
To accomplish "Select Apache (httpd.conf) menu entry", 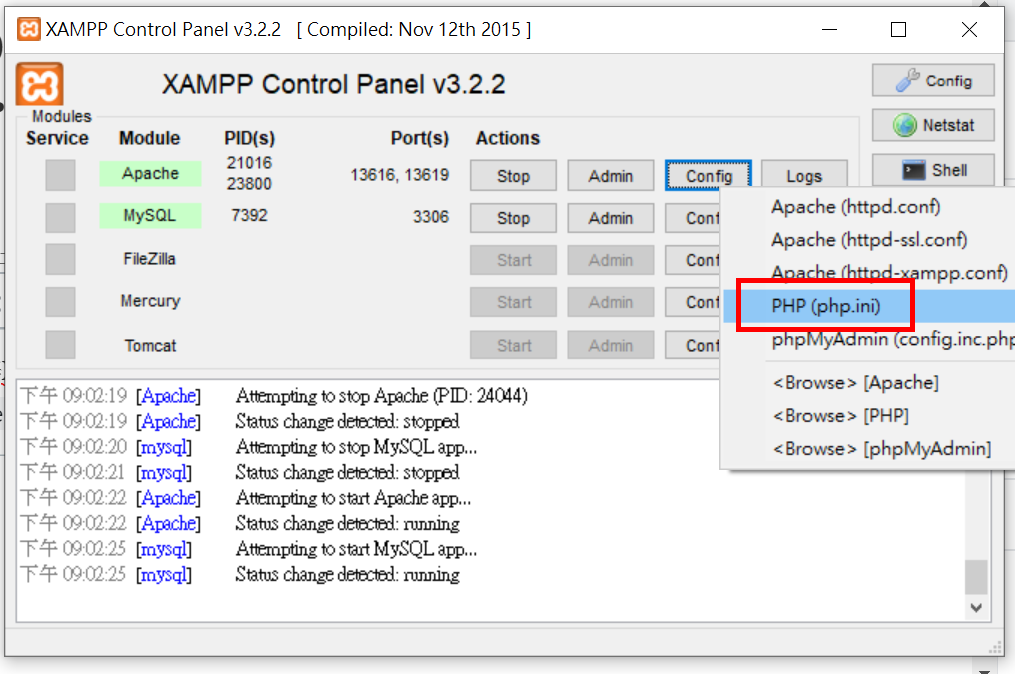I will 867,207.
